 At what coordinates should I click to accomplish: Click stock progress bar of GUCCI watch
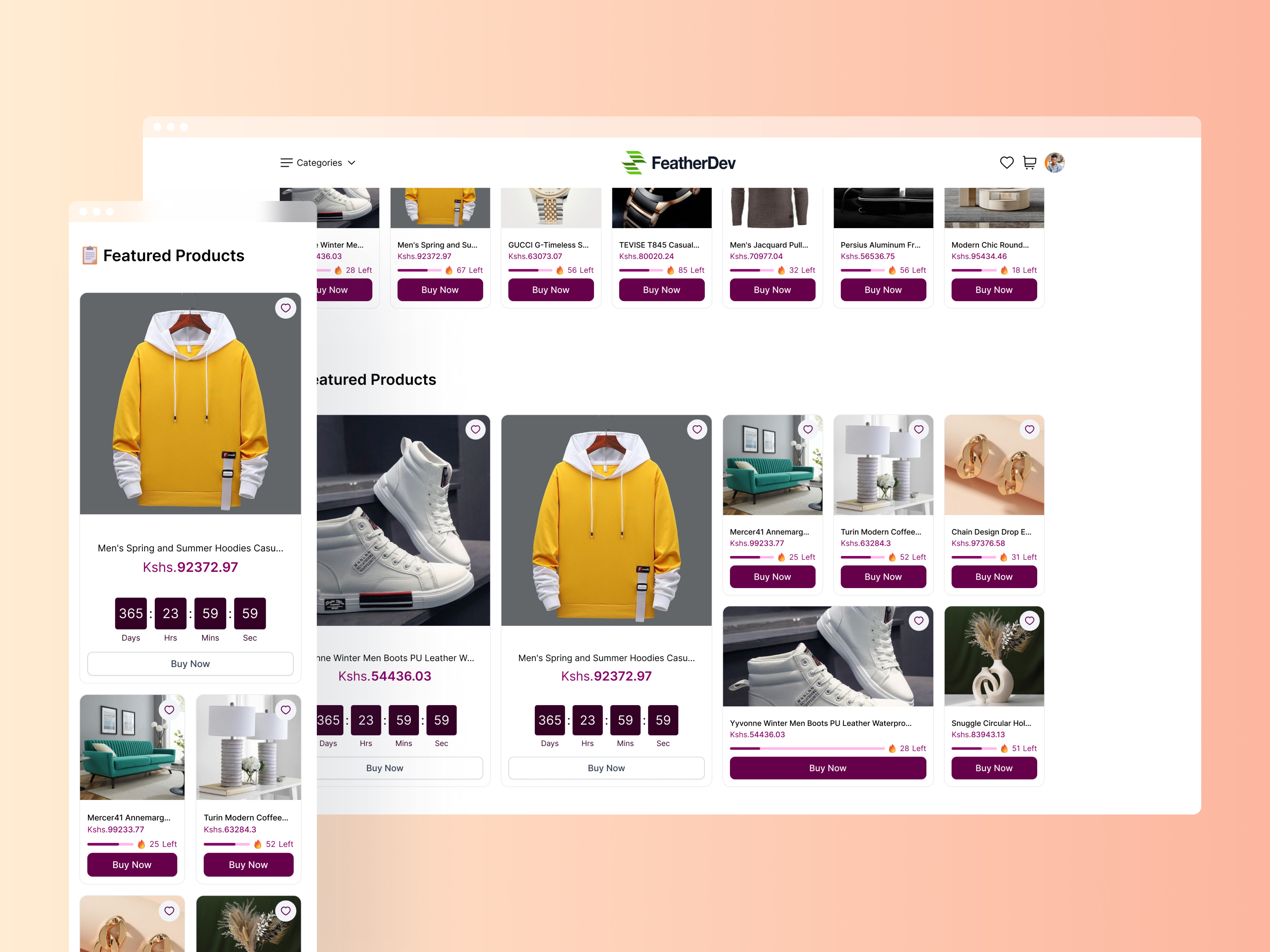click(530, 270)
